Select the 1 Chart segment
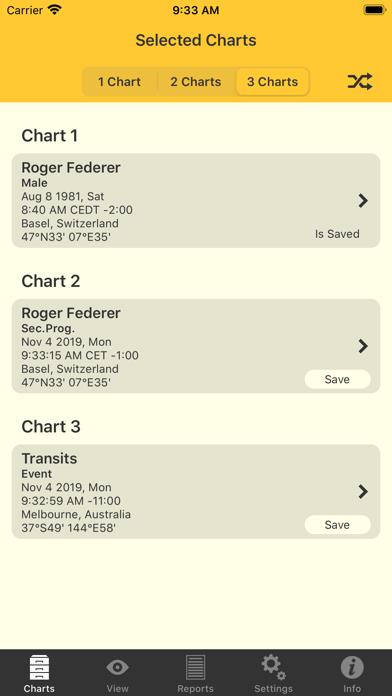The image size is (392, 696). click(x=119, y=82)
